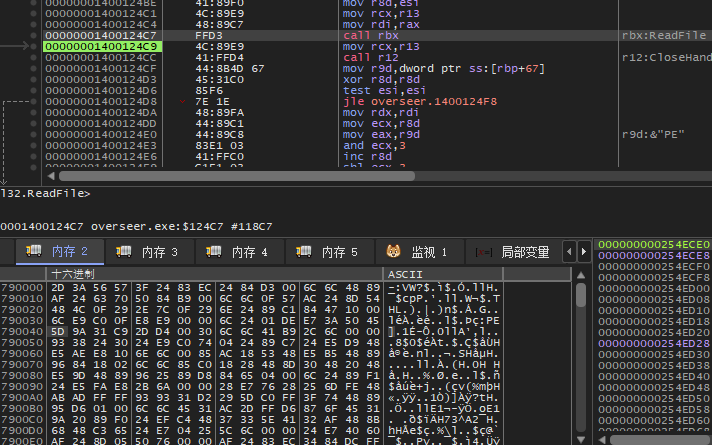712x445 pixels.
Task: Select dump row address 790000
Action: 22,287
